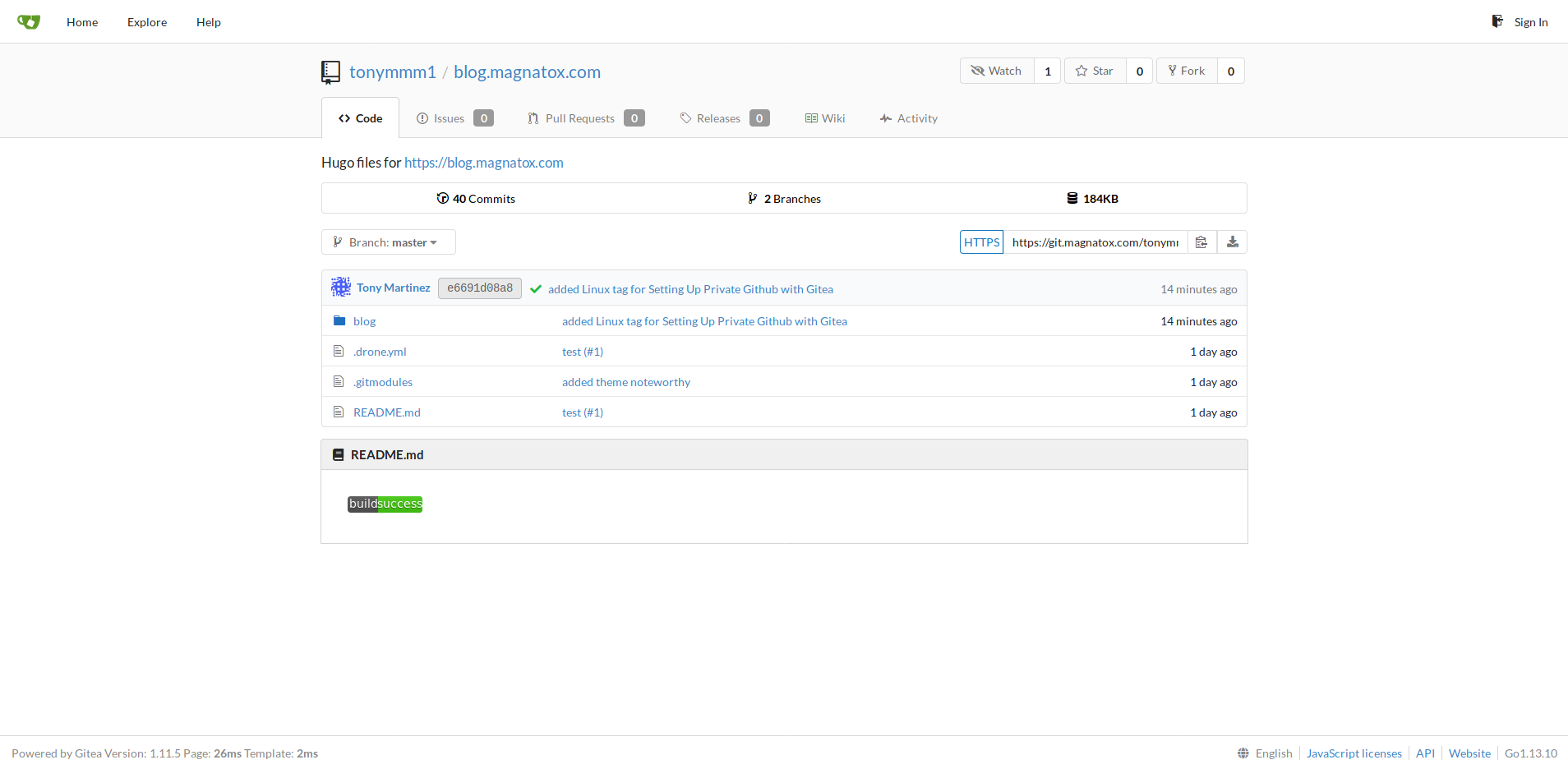Image resolution: width=1568 pixels, height=769 pixels.
Task: Open JavaScript licenses footer link
Action: point(1354,753)
